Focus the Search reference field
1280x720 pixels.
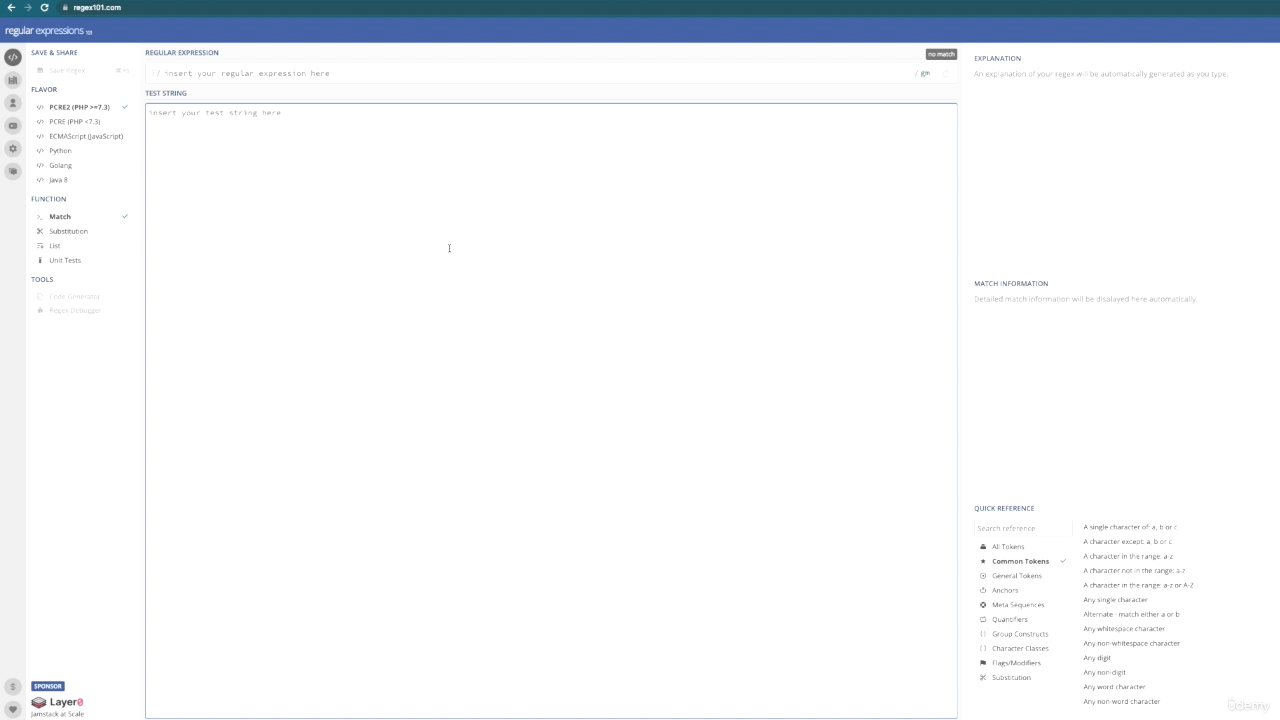(1022, 528)
